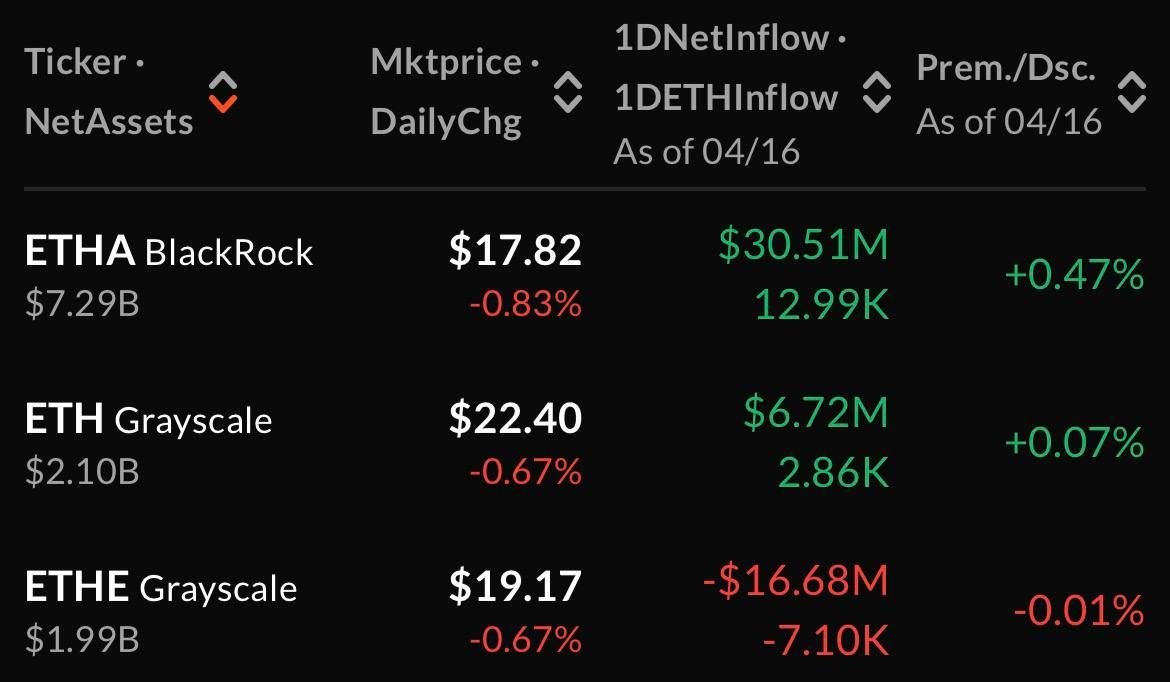Image resolution: width=1170 pixels, height=682 pixels.
Task: Click ETHE net outflow -$16.68M
Action: coord(795,581)
